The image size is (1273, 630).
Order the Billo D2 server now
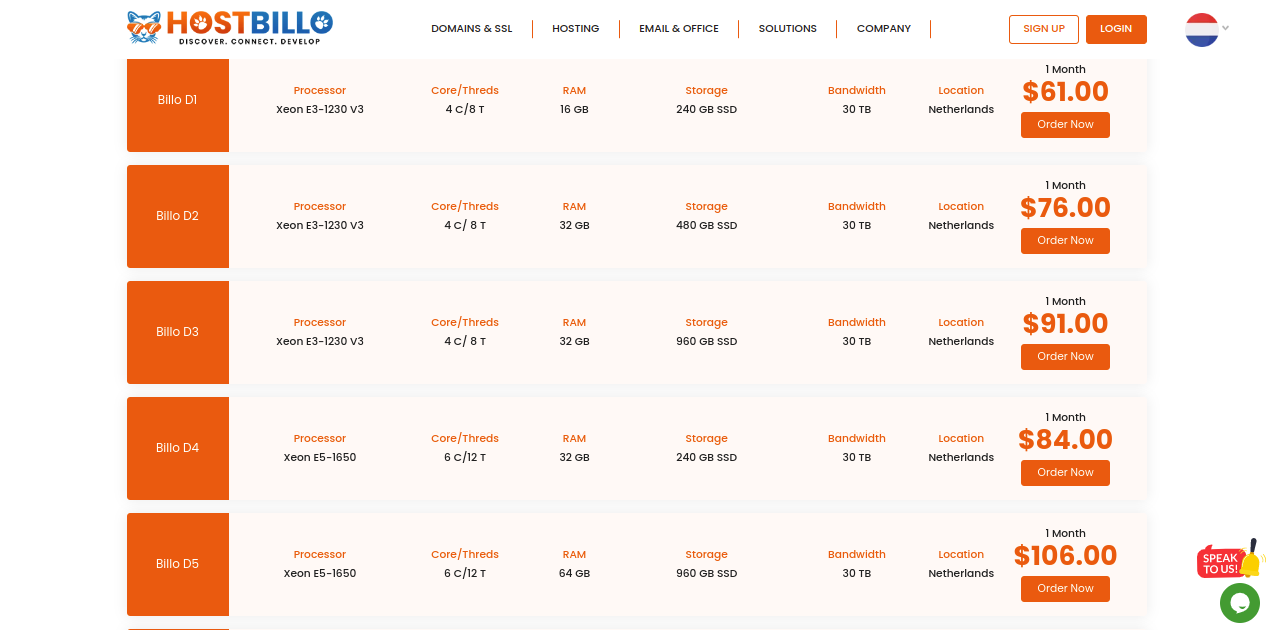click(1065, 241)
